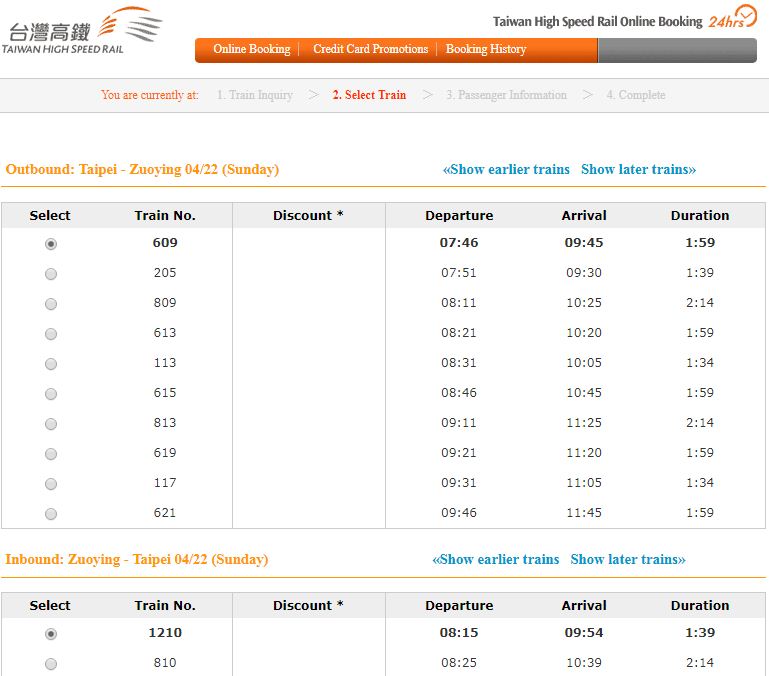
Task: Pick train 113 radio button
Action: (51, 364)
